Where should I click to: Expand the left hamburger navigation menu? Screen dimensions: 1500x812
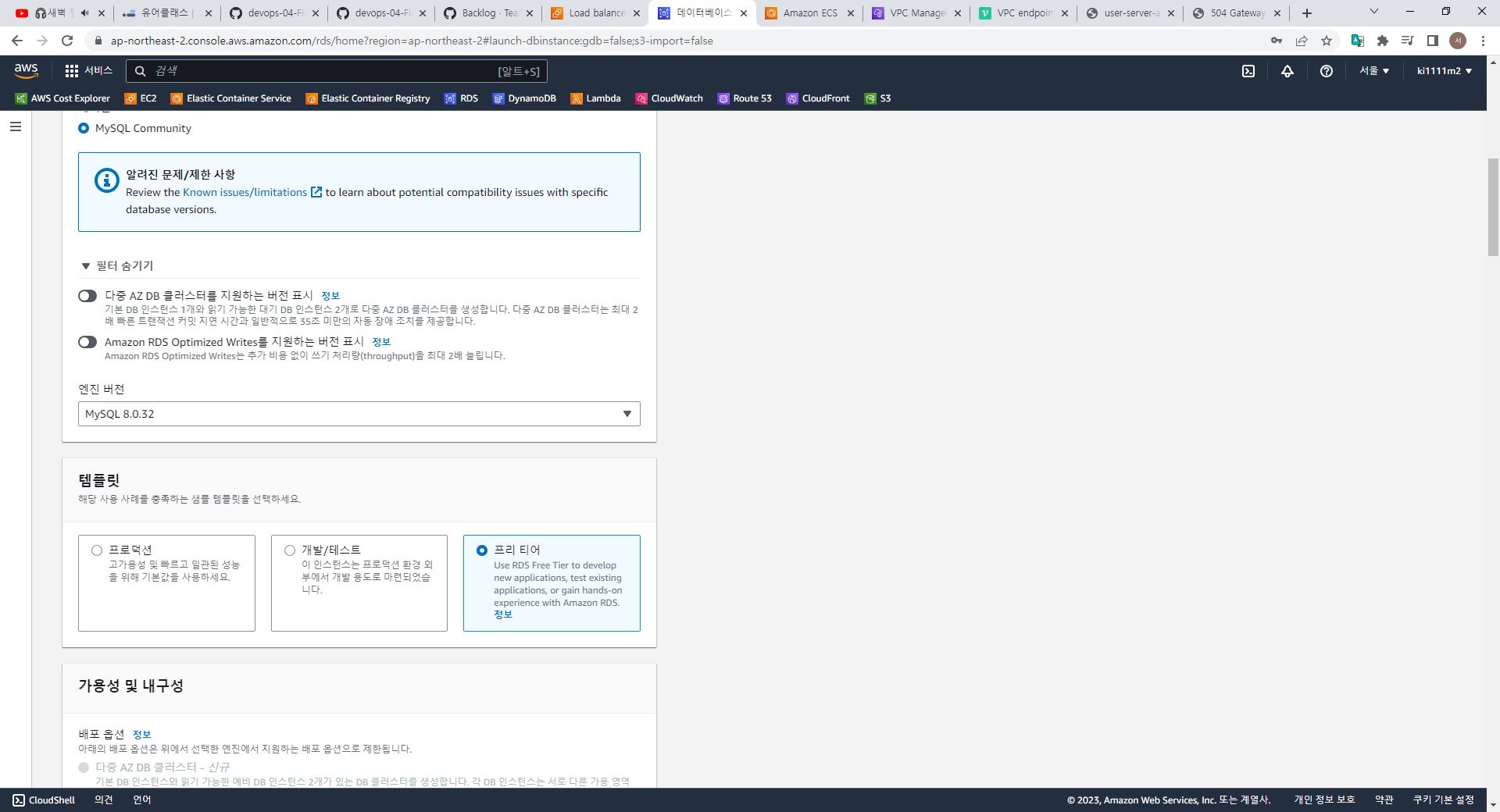coord(16,126)
